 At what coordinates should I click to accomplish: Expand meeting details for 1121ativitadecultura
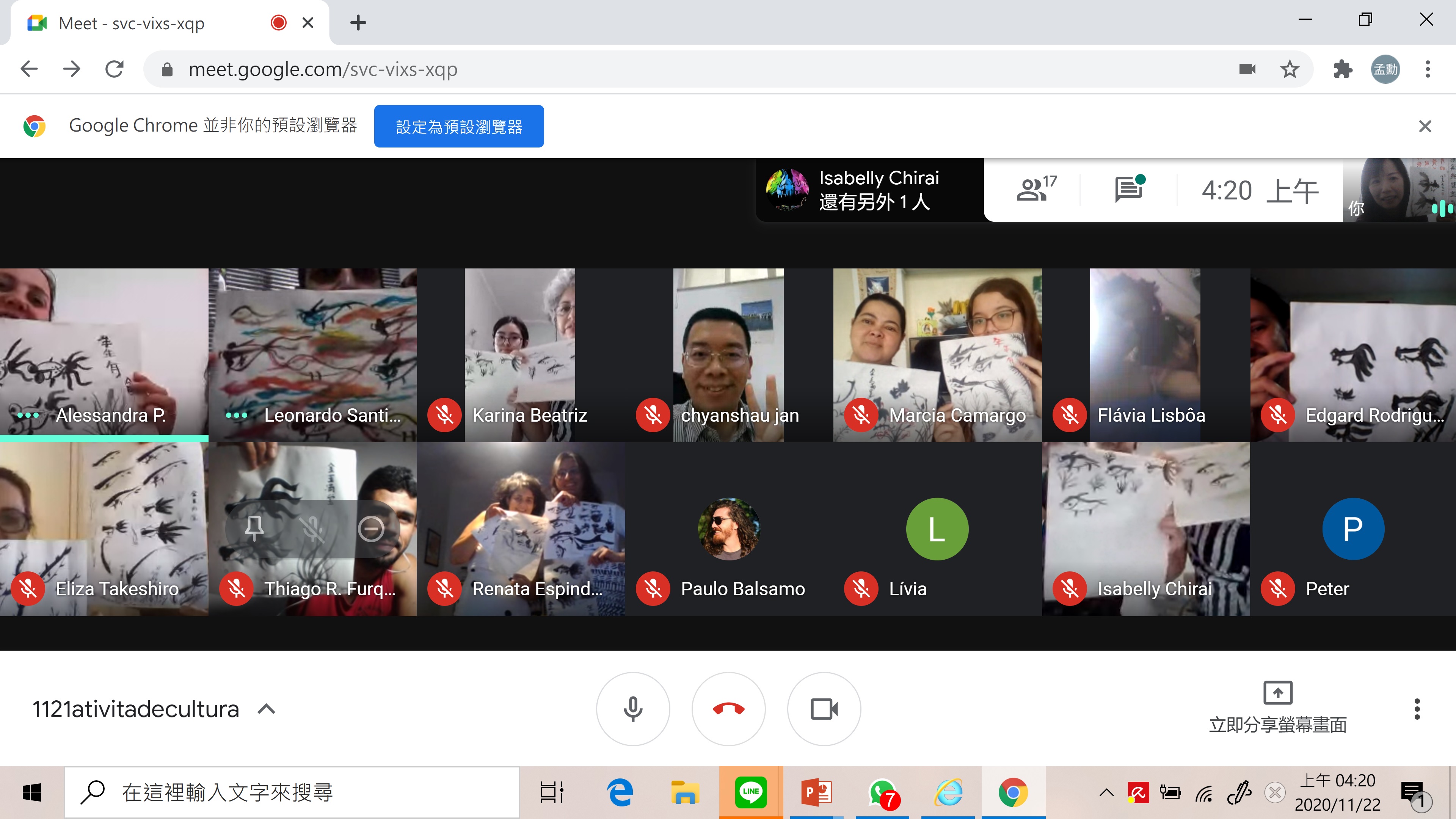pos(266,709)
